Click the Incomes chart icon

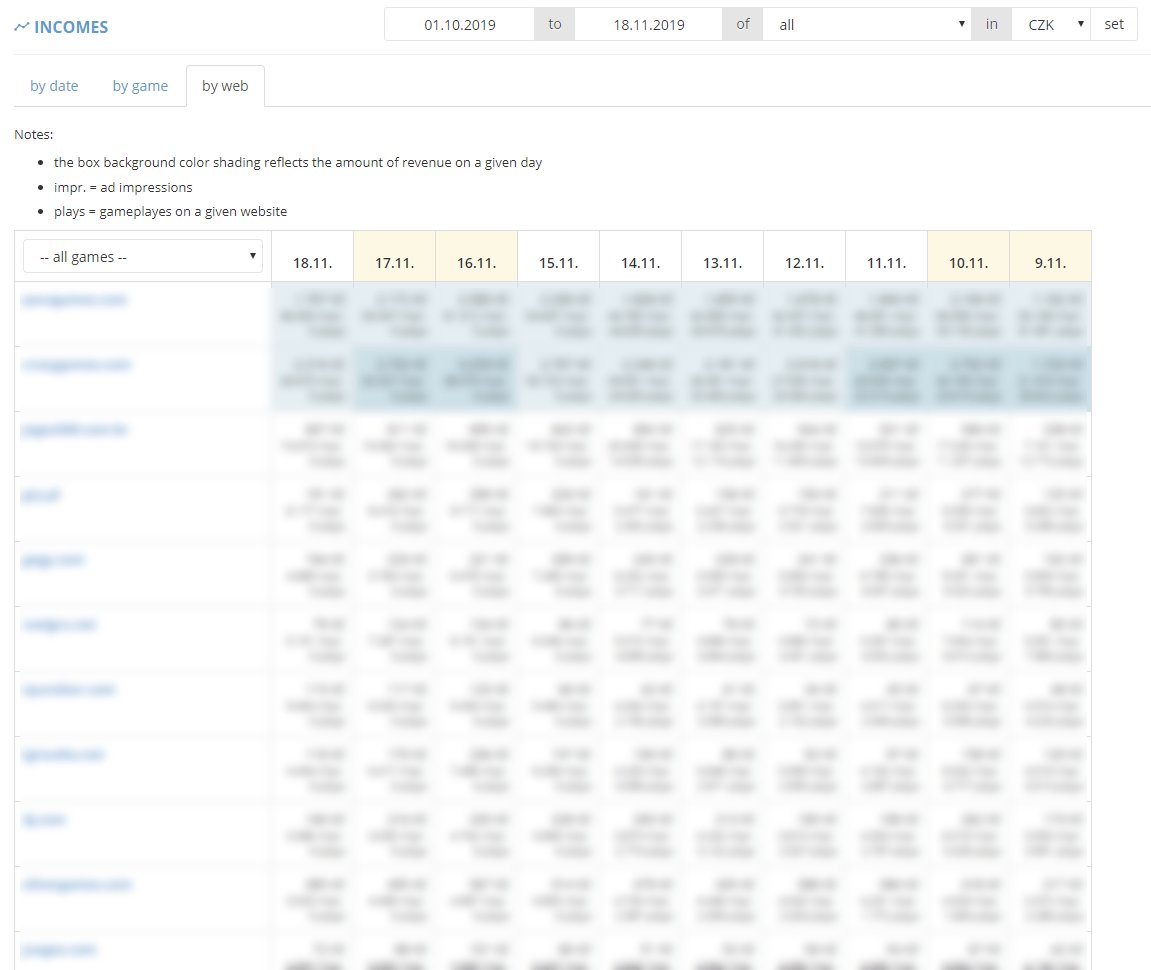(x=21, y=27)
